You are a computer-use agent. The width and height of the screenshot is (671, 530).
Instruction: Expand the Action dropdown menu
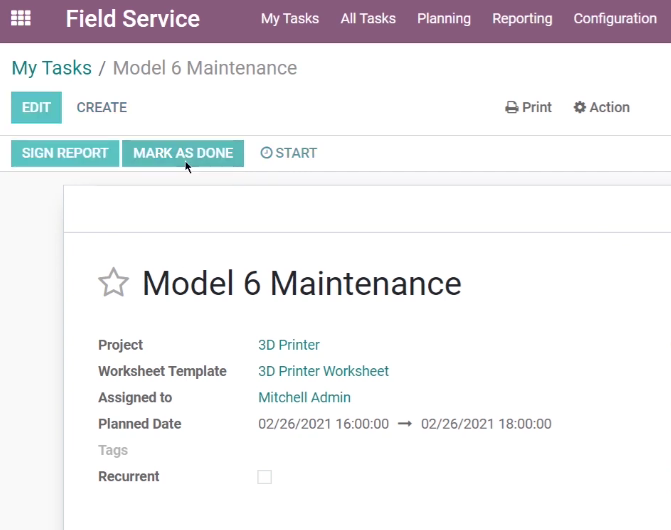602,107
